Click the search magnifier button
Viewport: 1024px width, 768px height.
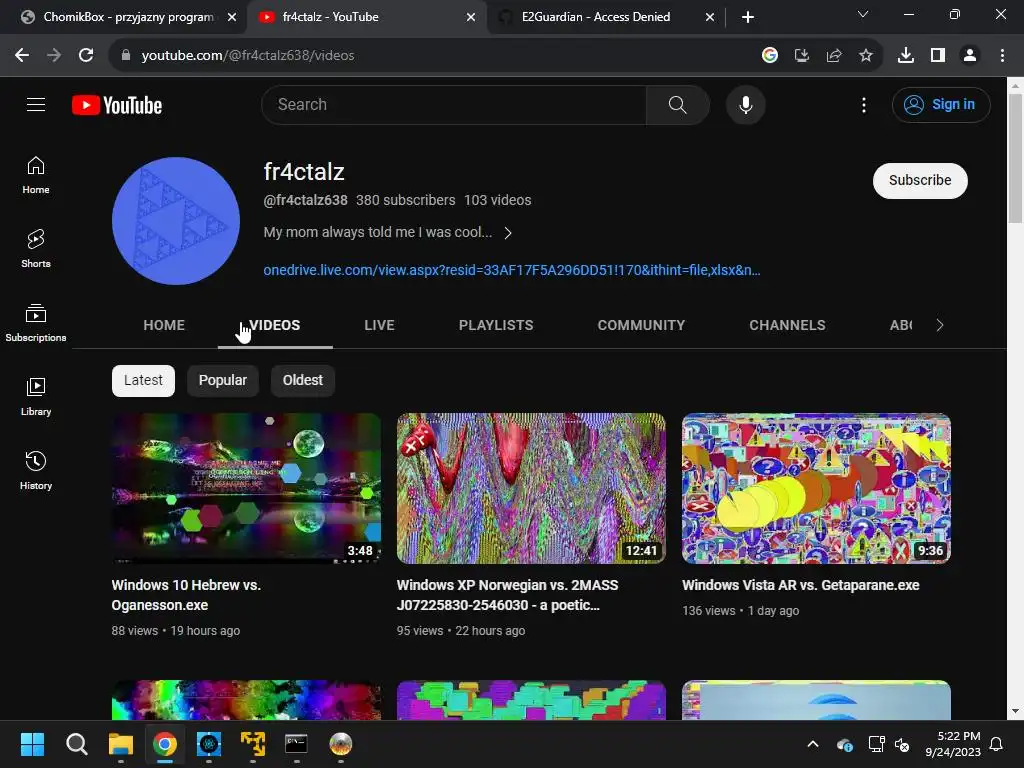[677, 104]
